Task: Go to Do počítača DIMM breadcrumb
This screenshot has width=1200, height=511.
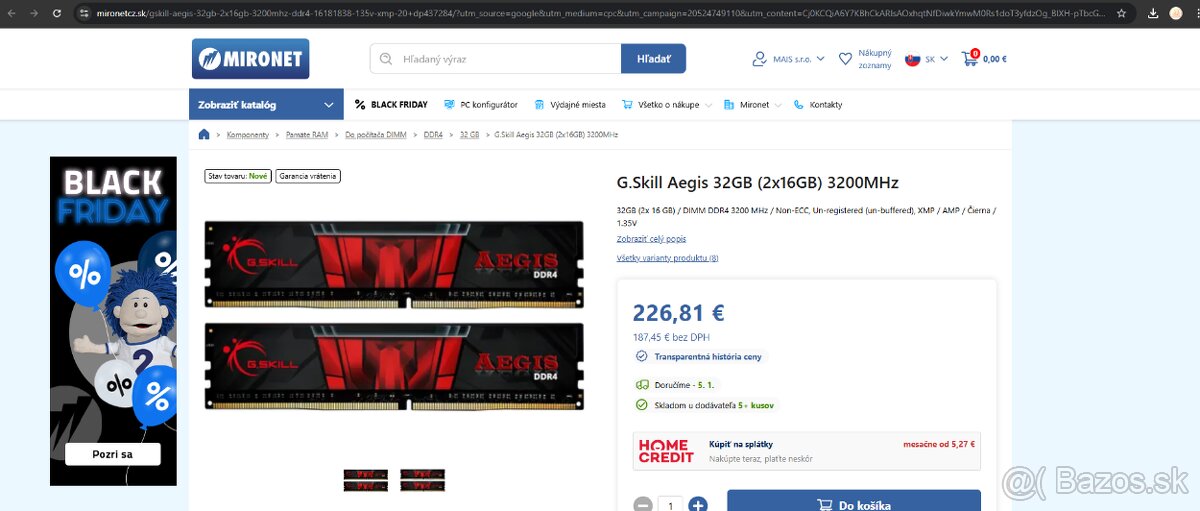Action: [x=376, y=134]
